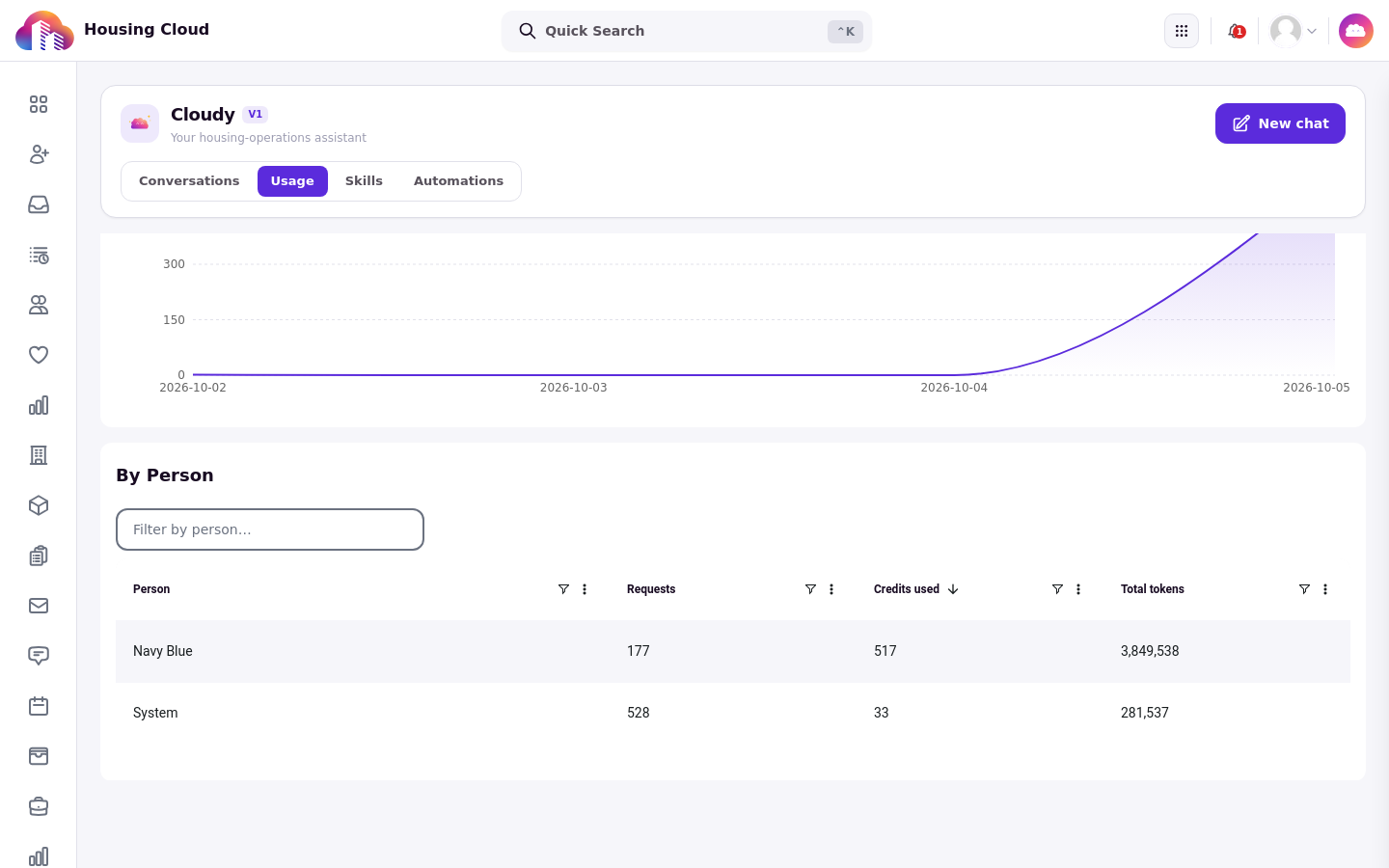The image size is (1389, 868).
Task: Filter the Total tokens column
Action: pos(1304,589)
